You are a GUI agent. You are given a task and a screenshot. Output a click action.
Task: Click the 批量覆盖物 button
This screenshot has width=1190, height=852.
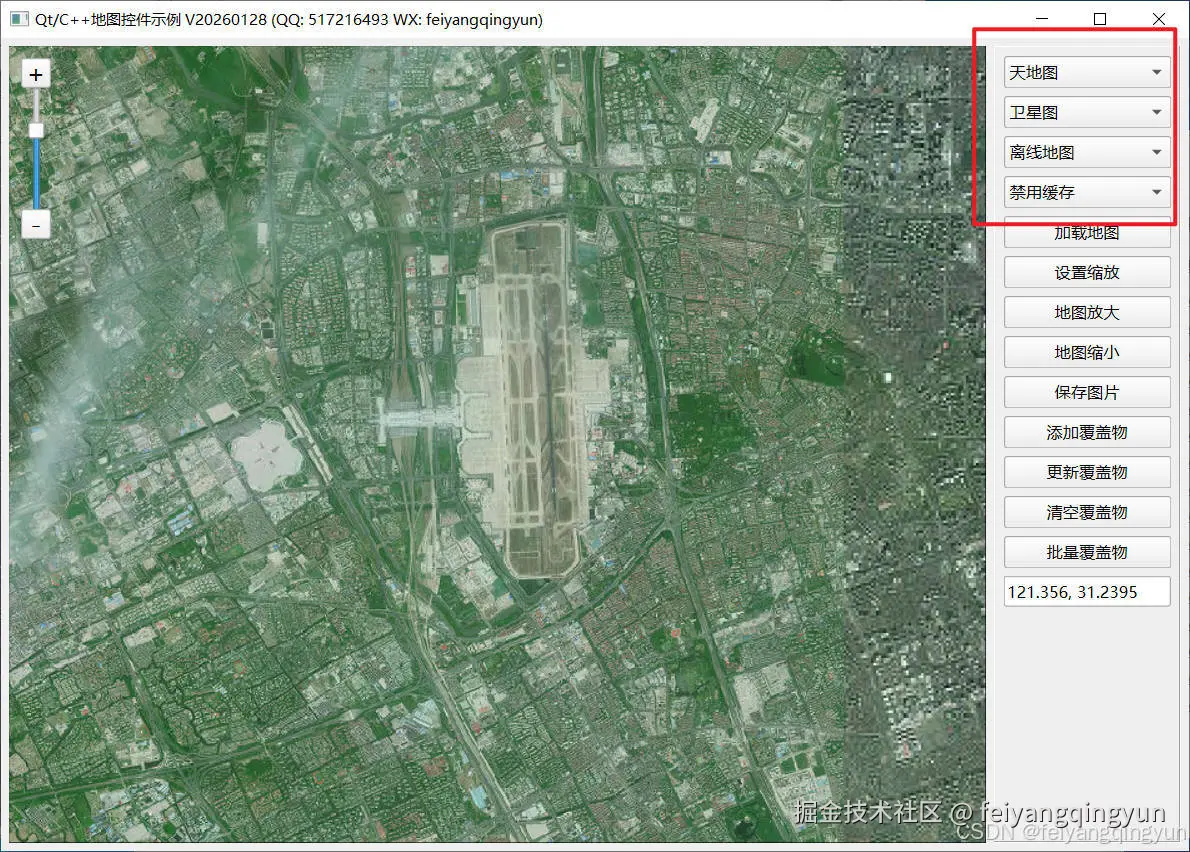pos(1087,552)
